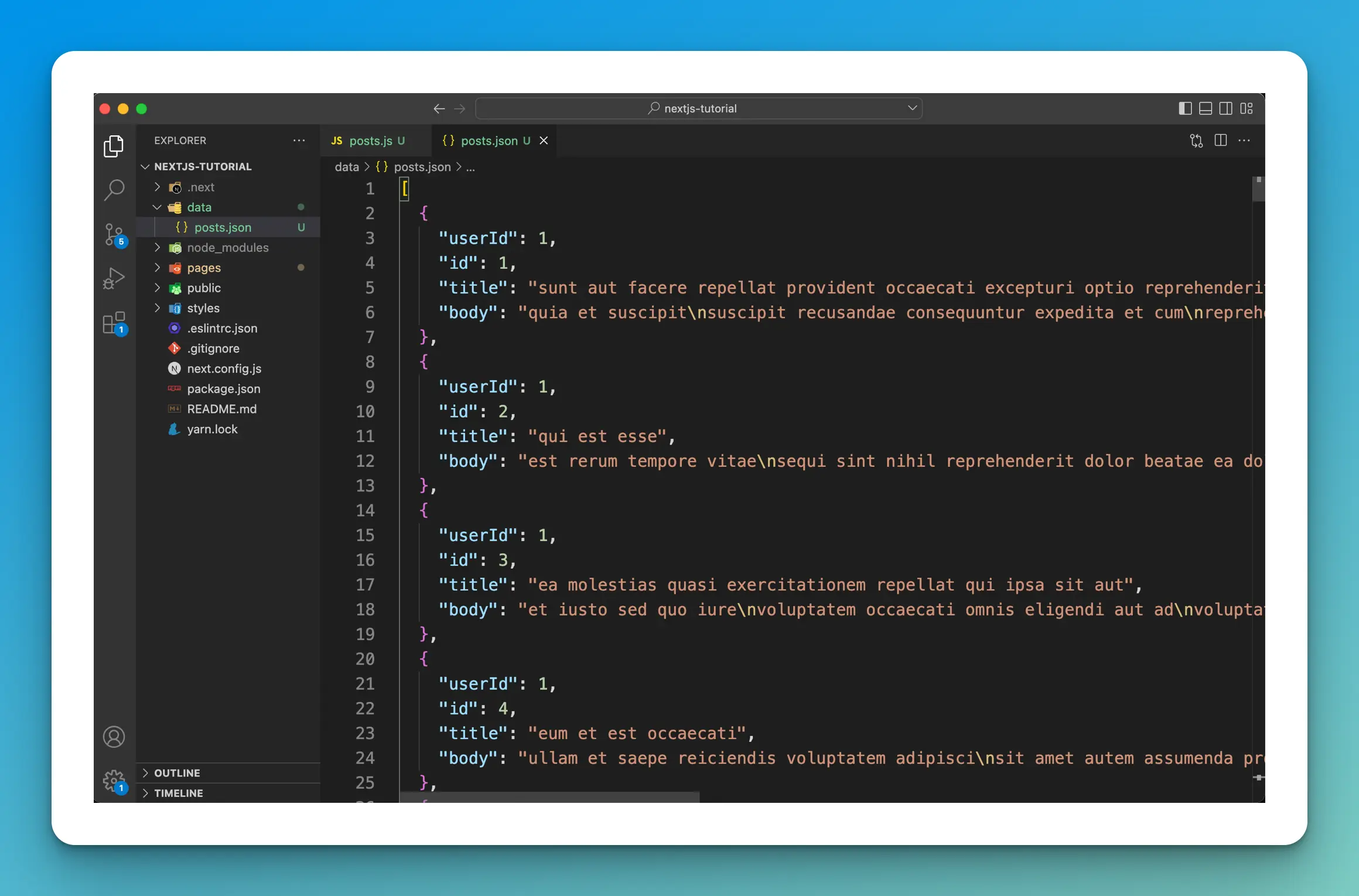Open the Explorer view in activity bar
This screenshot has width=1359, height=896.
click(x=114, y=146)
